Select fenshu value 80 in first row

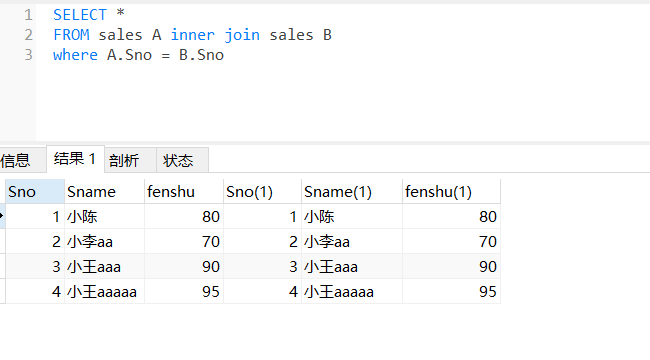tap(184, 216)
